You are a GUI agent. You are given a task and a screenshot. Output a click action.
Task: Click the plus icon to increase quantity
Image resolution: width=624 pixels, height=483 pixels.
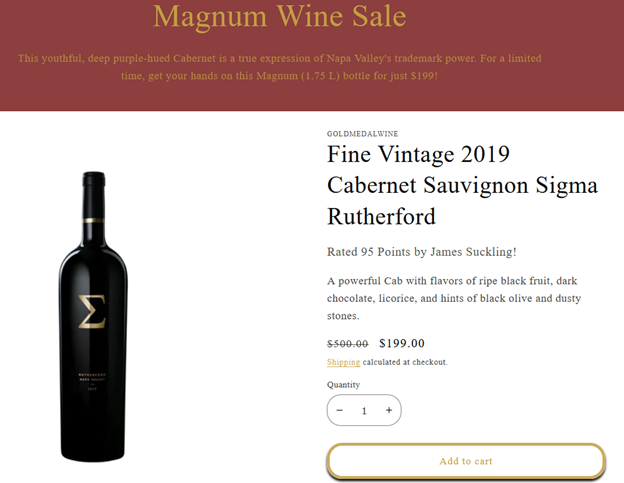[x=388, y=410]
